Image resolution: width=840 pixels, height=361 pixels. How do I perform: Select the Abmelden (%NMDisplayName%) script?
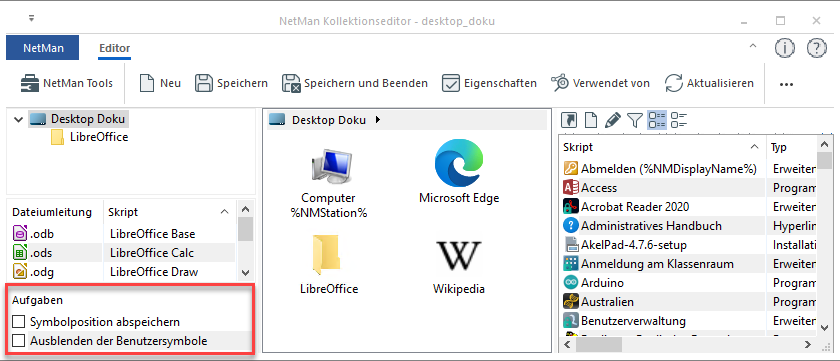688,169
